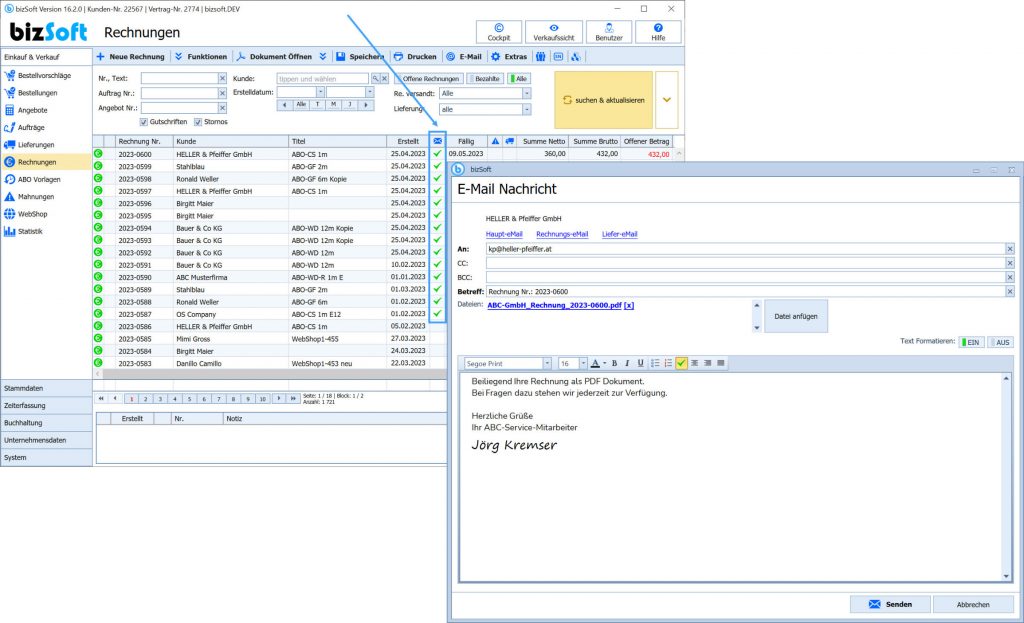Open the Cockpit view
Image resolution: width=1024 pixels, height=623 pixels.
[498, 32]
